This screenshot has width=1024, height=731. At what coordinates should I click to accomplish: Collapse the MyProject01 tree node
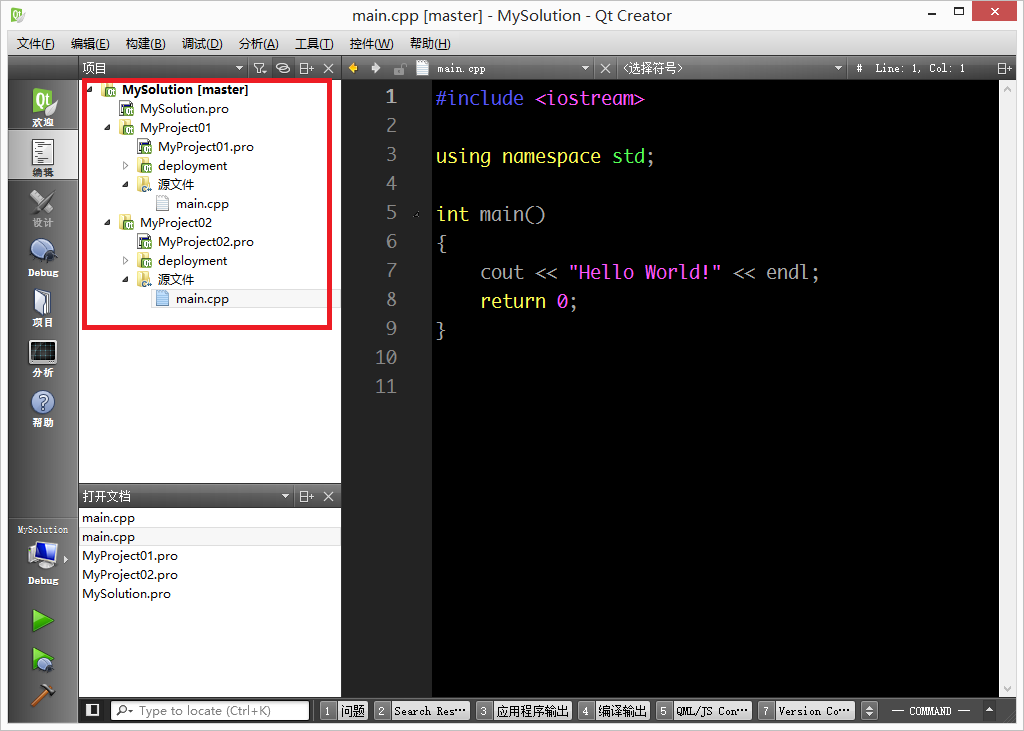coord(108,127)
